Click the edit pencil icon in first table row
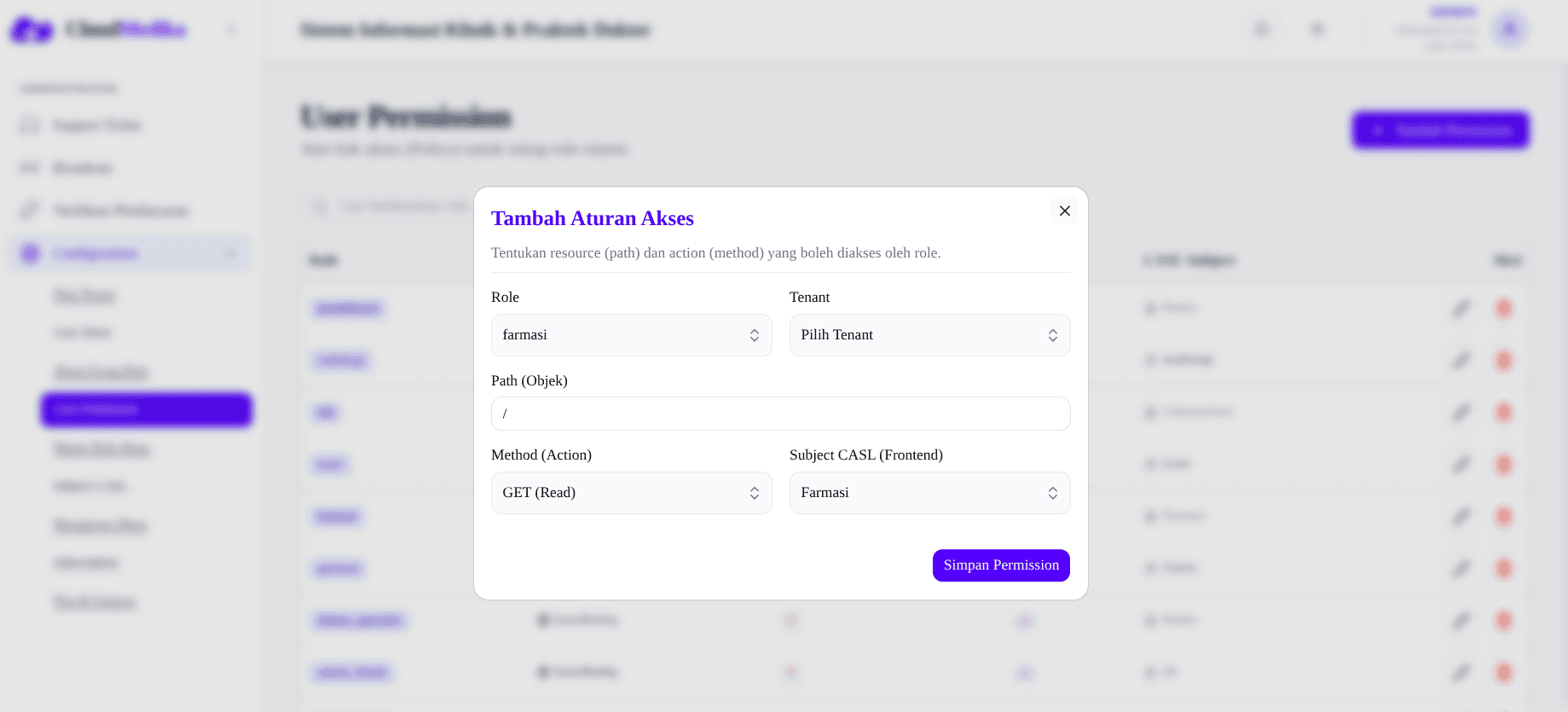The height and width of the screenshot is (712, 1568). 1461,308
